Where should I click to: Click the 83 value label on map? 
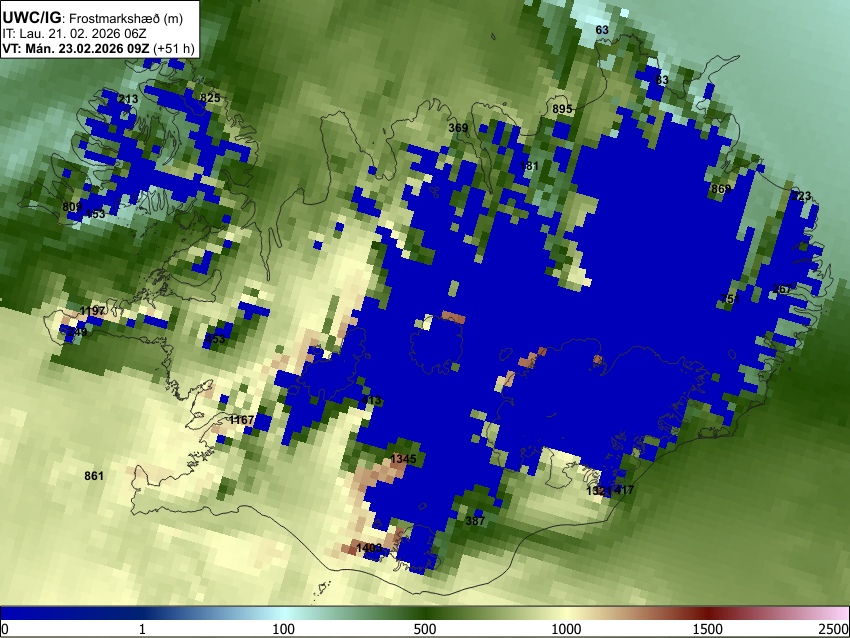click(662, 80)
